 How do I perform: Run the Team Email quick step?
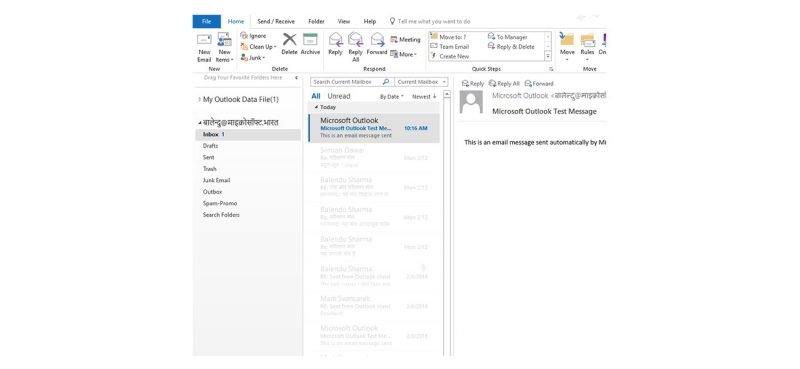(x=450, y=46)
